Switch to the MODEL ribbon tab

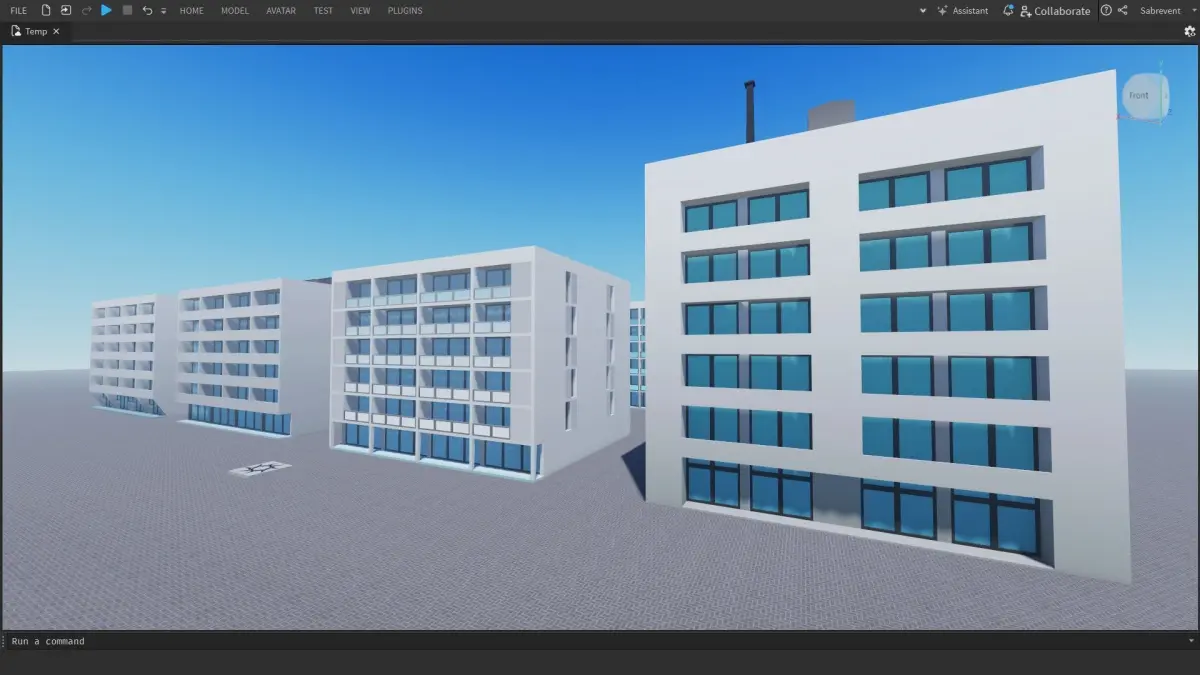pos(235,11)
